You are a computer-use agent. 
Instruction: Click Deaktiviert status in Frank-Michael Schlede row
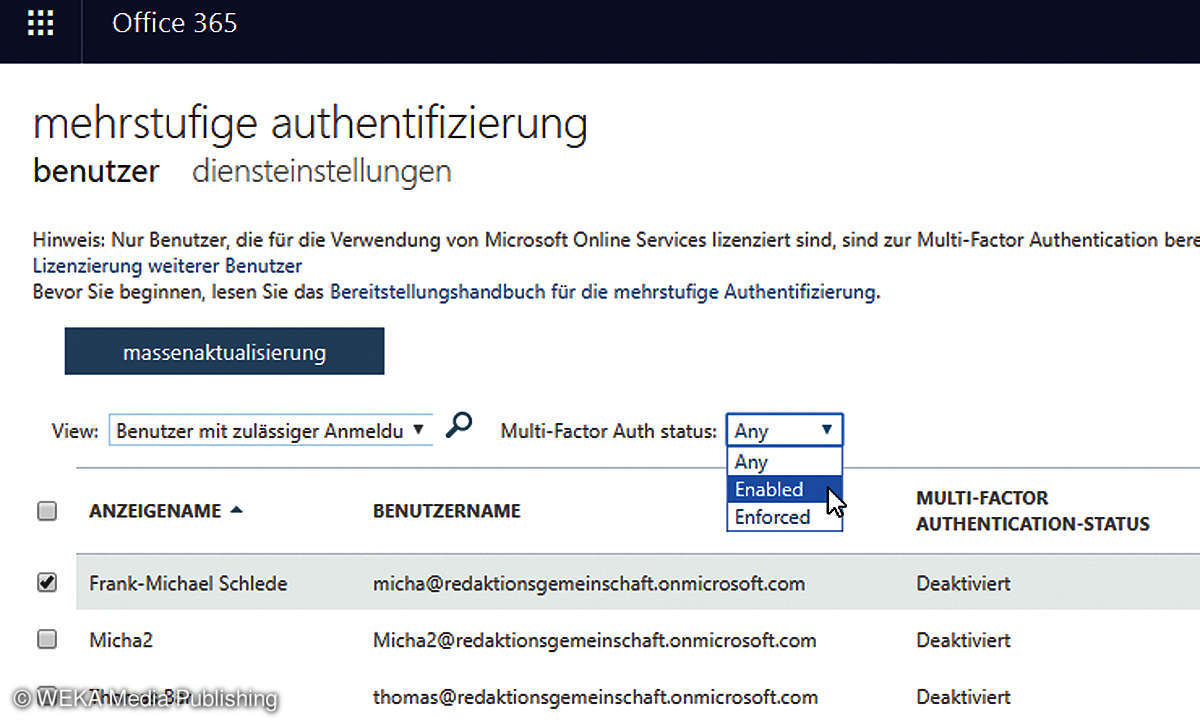[963, 583]
